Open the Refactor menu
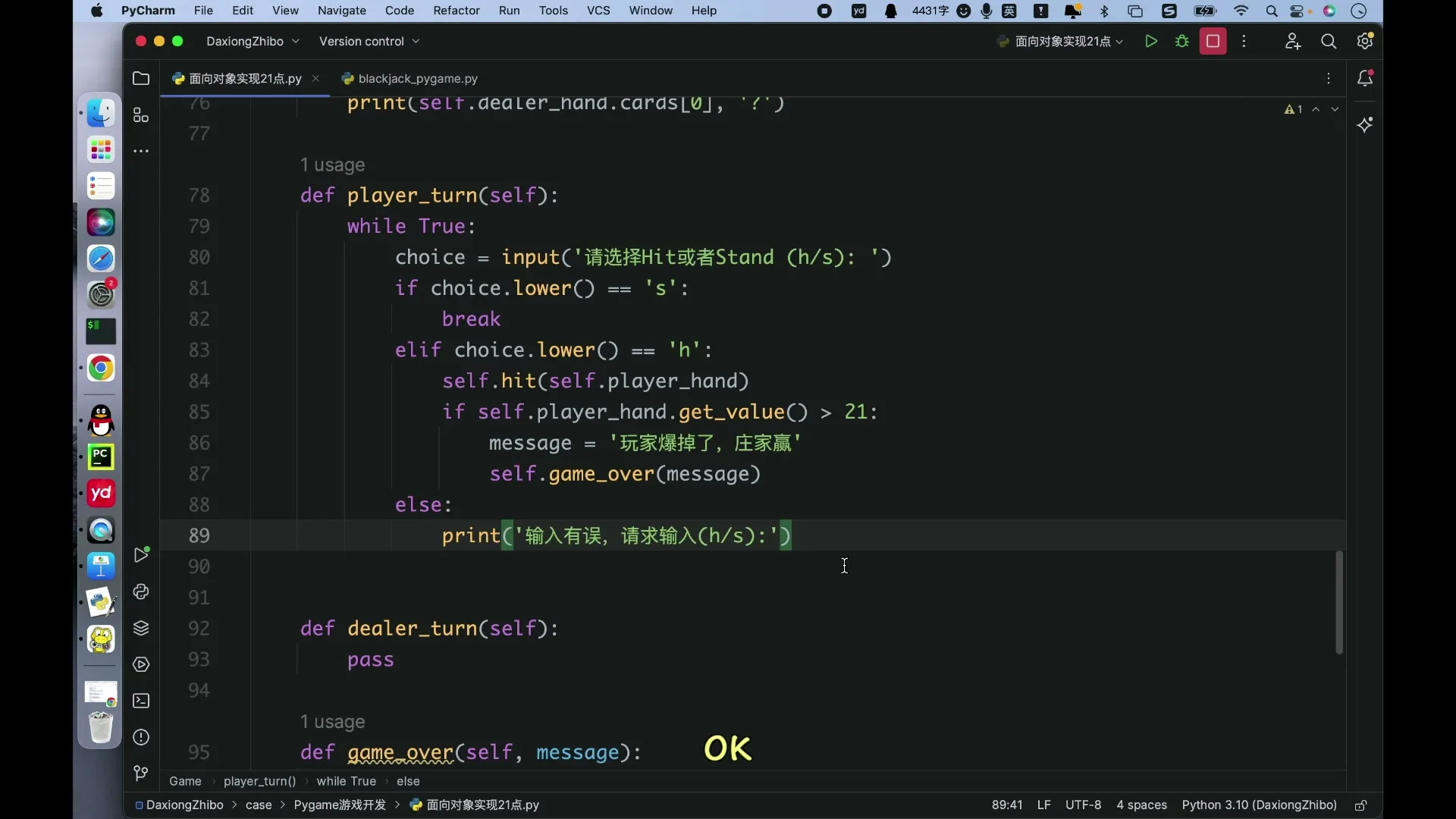Image resolution: width=1456 pixels, height=819 pixels. click(x=457, y=11)
